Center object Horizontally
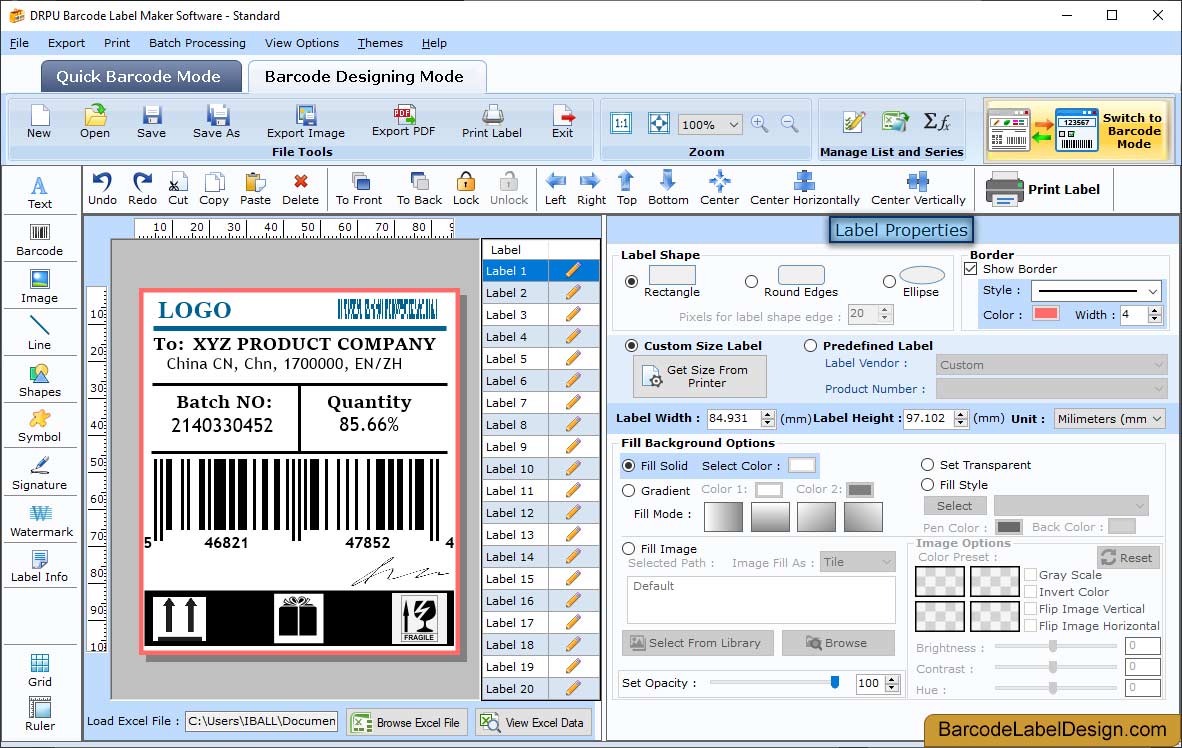Viewport: 1182px width, 748px height. tap(804, 189)
